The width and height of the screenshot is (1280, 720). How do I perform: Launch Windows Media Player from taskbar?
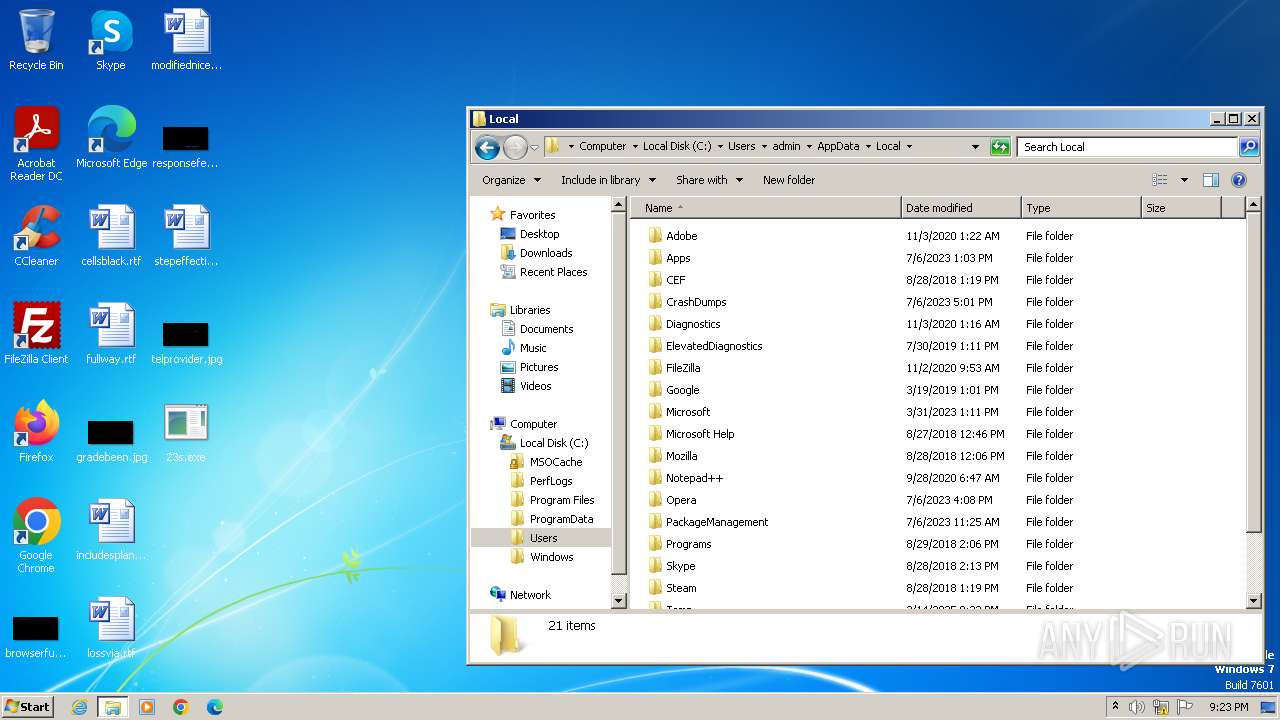pos(147,707)
